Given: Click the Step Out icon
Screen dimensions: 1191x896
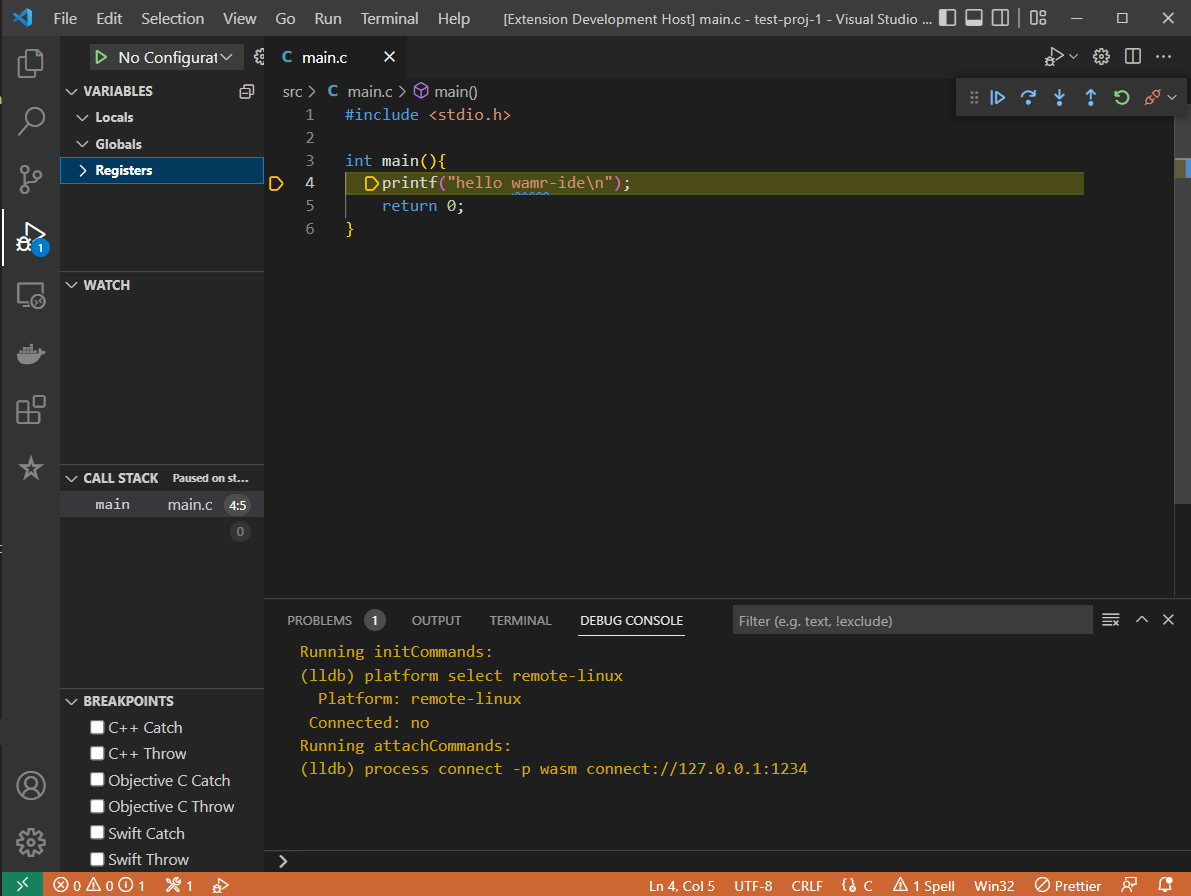Looking at the screenshot, I should point(1090,97).
